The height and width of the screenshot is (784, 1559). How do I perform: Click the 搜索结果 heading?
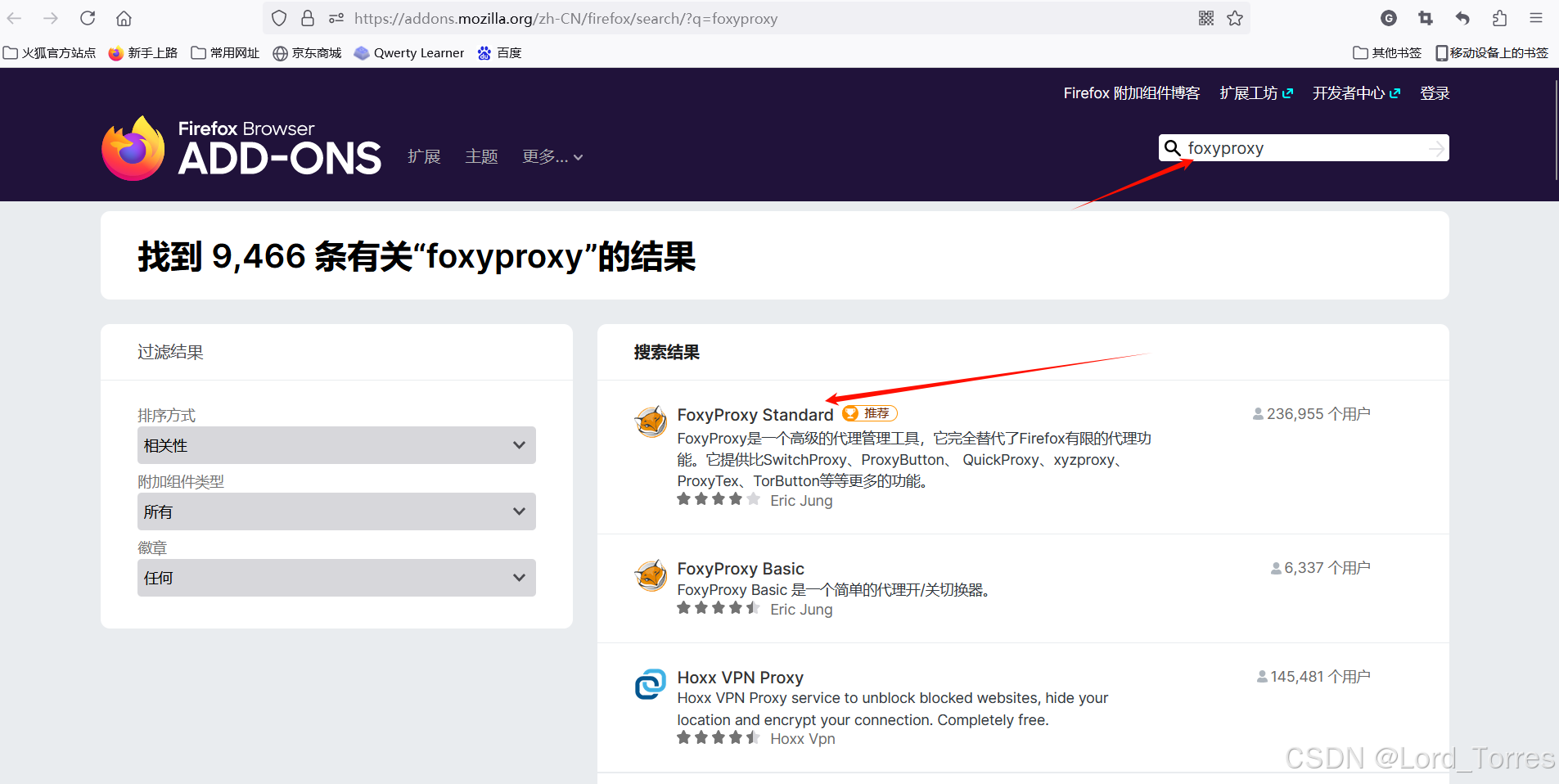(667, 353)
